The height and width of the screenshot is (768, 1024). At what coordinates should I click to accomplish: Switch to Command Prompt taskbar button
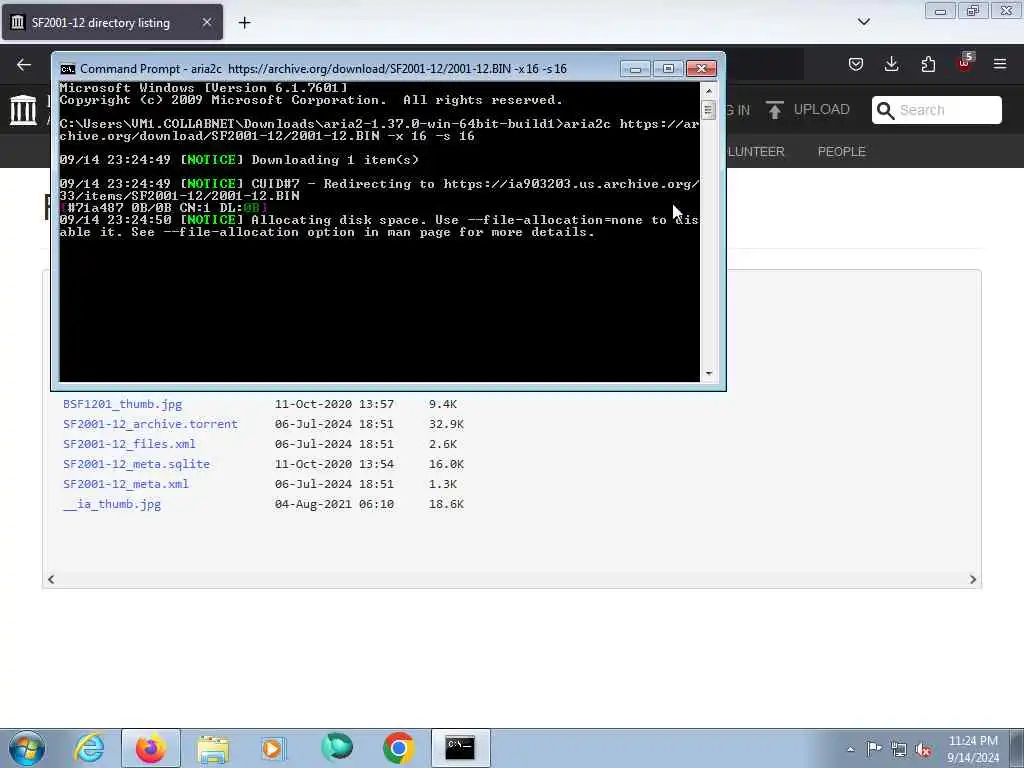coord(460,748)
